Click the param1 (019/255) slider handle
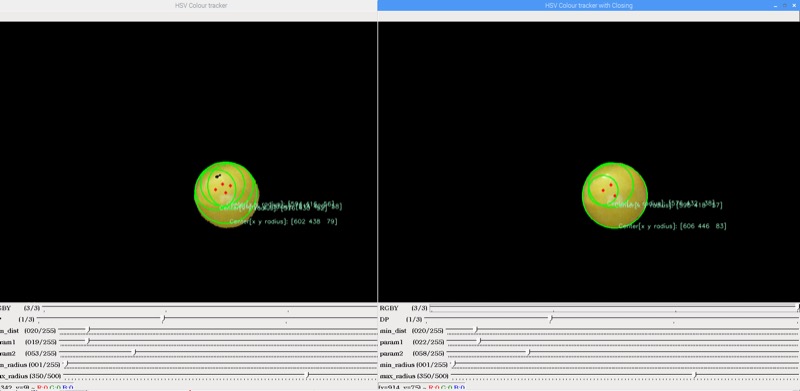Screen dimensions: 800x391 tap(88, 341)
